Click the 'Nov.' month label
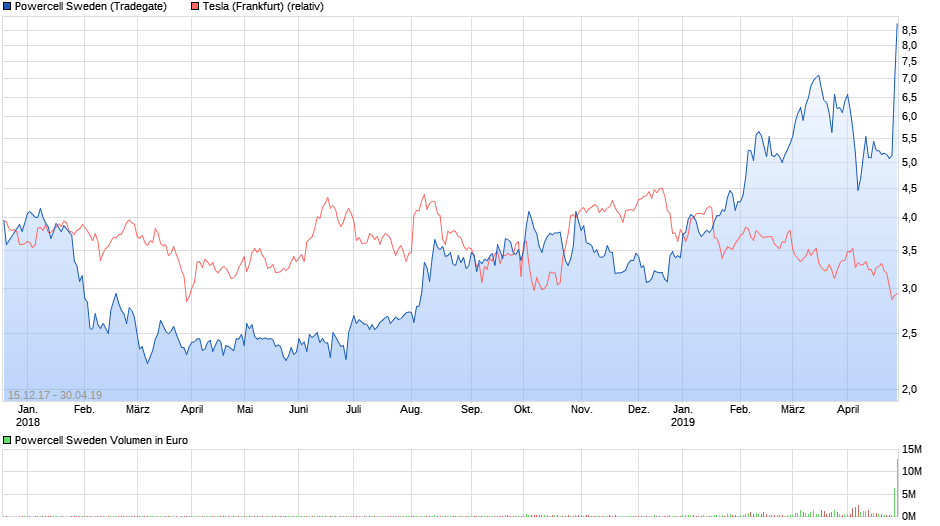This screenshot has height=526, width=940. point(582,410)
